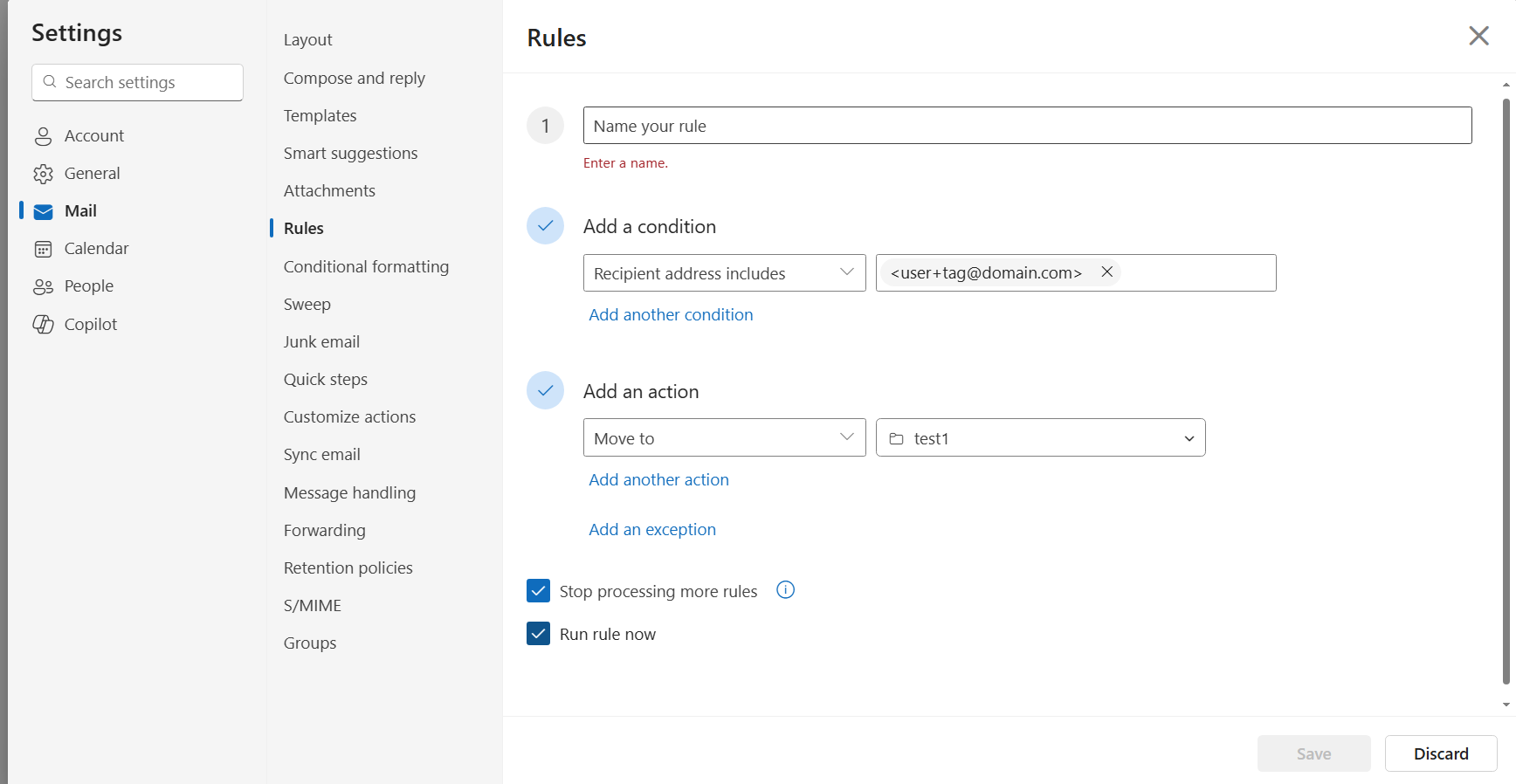Open People settings icon
Viewport: 1516px width, 784px height.
[x=43, y=286]
